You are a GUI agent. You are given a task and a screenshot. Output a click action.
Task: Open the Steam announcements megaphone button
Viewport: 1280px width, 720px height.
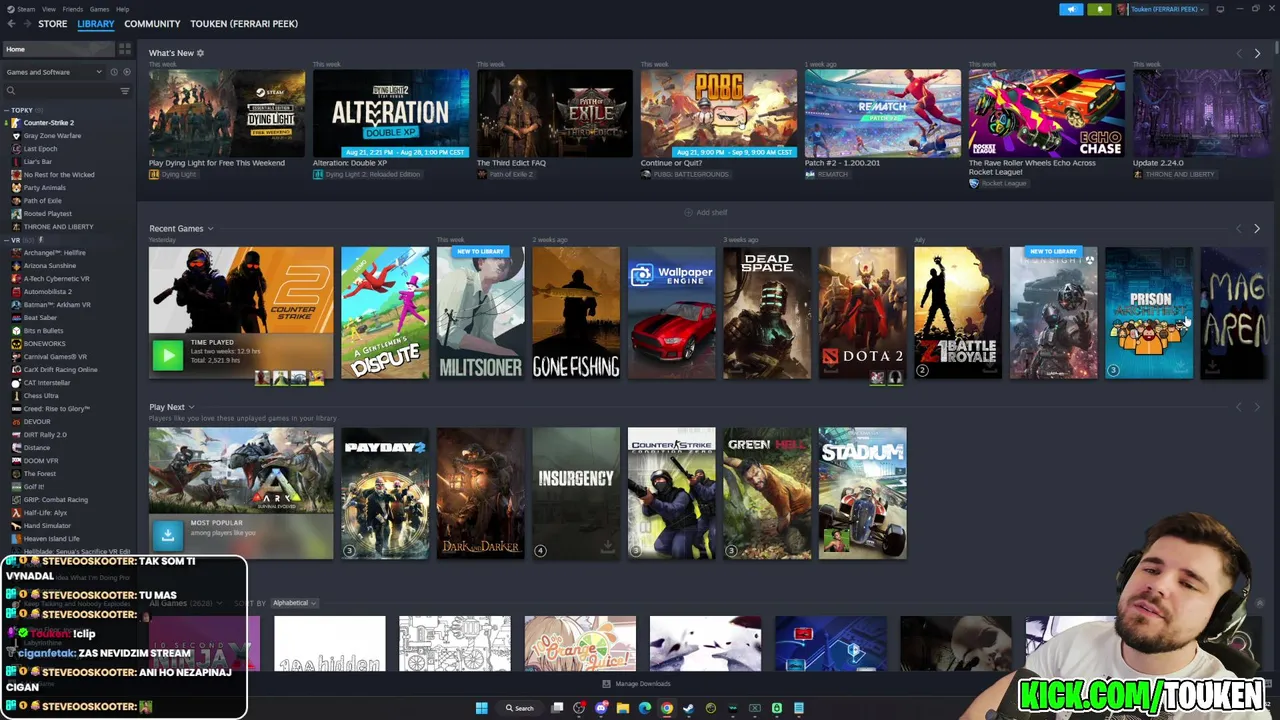coord(1071,9)
